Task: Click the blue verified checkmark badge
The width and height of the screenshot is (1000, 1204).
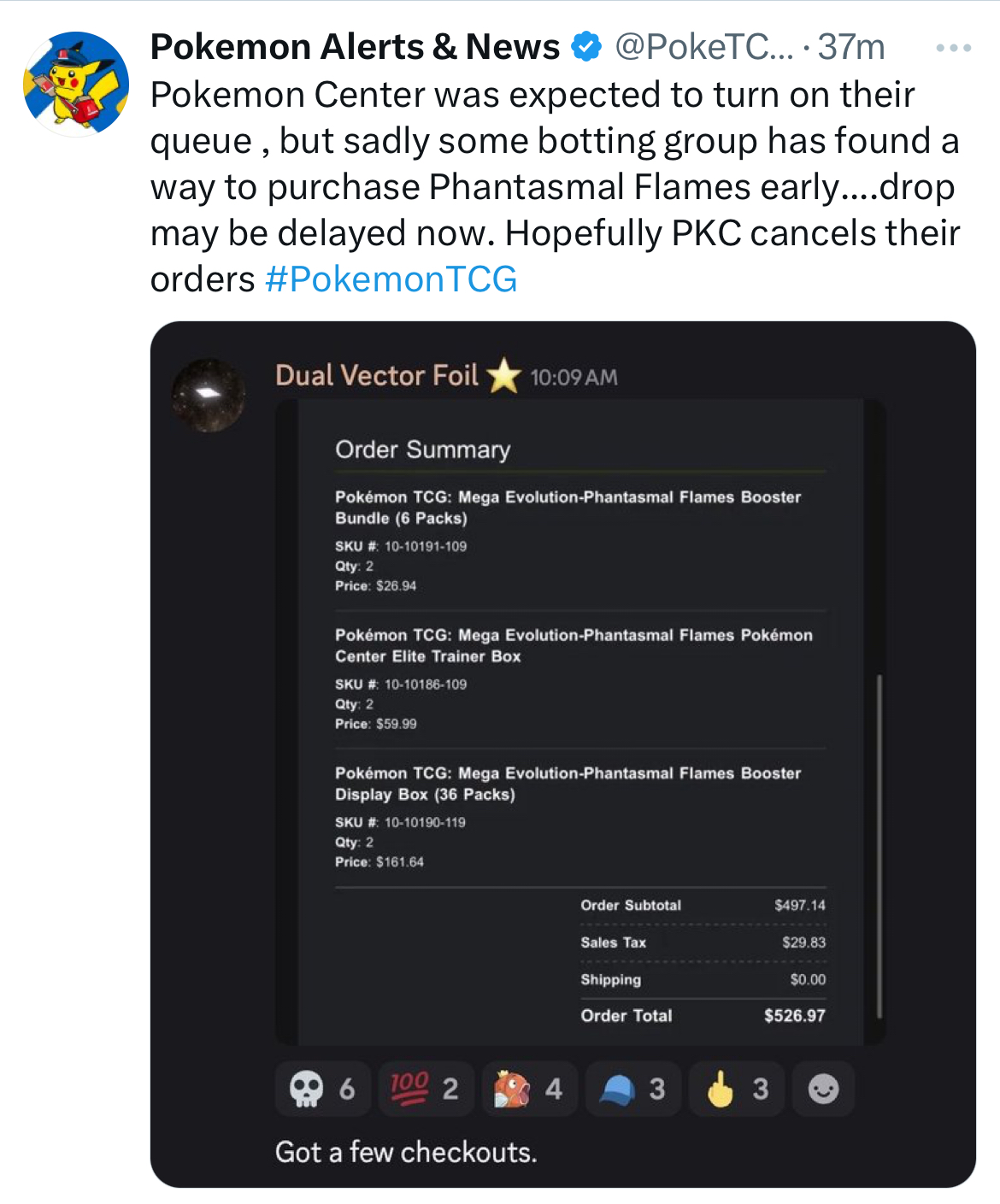Action: [x=586, y=47]
